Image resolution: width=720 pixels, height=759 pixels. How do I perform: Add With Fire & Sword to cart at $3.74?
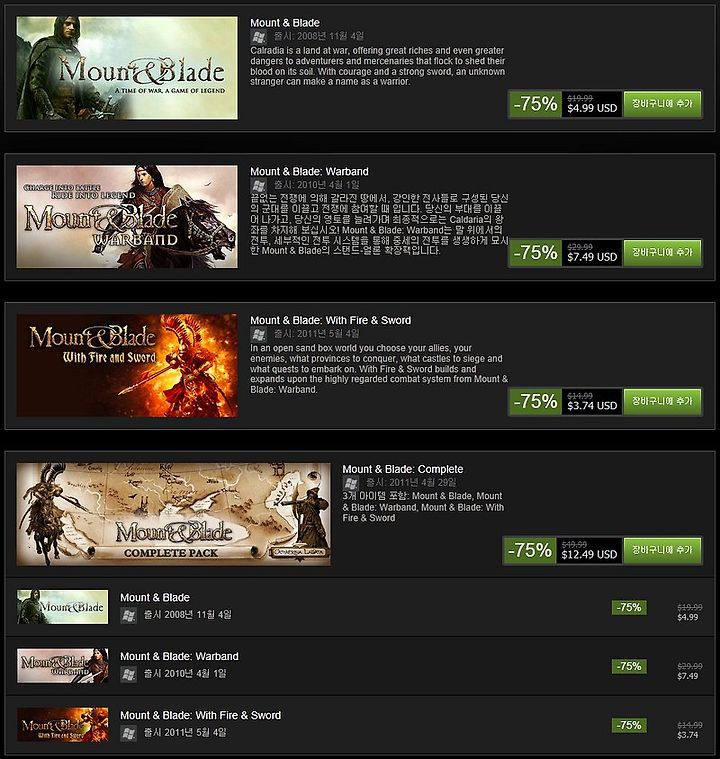tap(662, 401)
